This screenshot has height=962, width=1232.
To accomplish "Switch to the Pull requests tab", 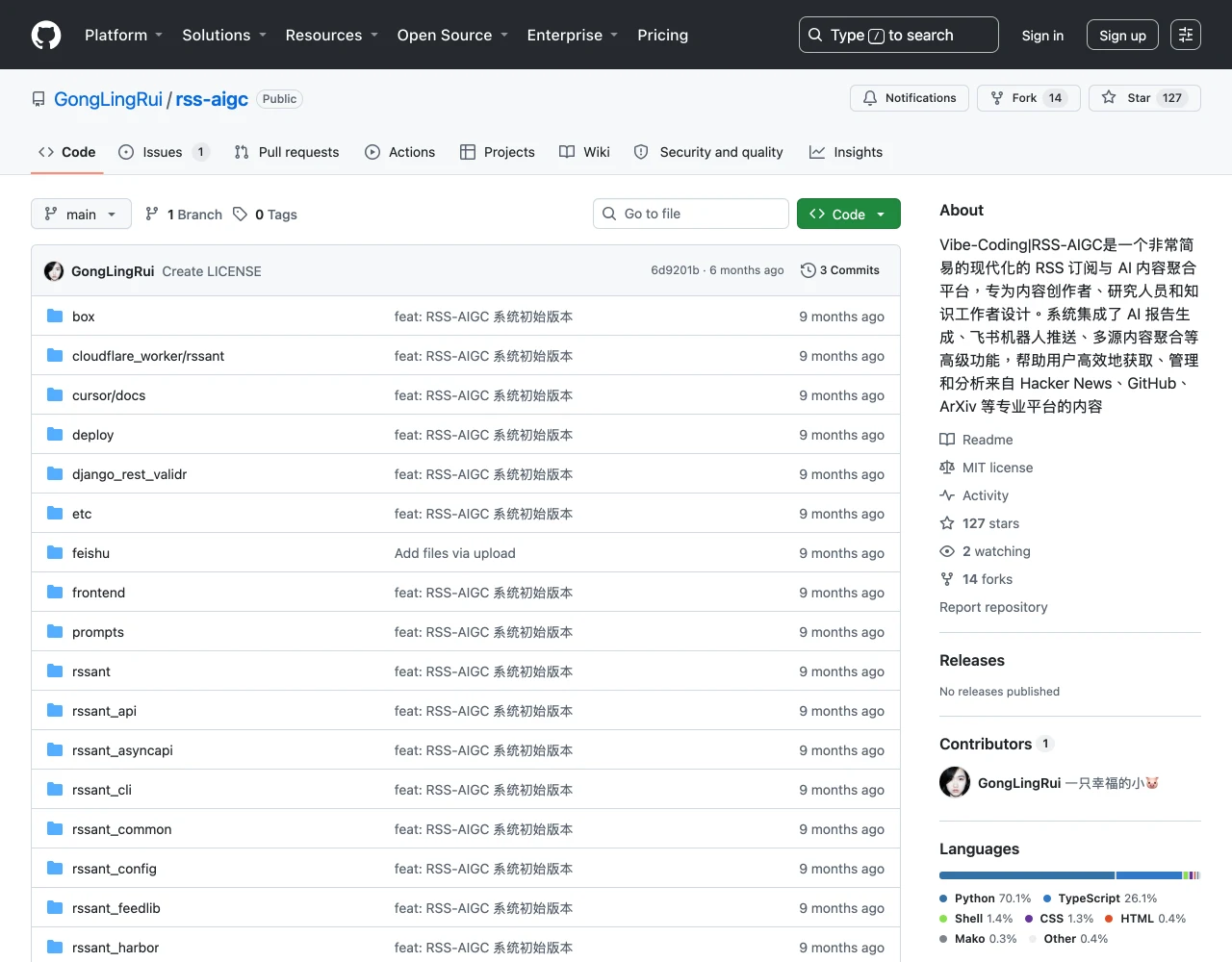I will tap(287, 152).
